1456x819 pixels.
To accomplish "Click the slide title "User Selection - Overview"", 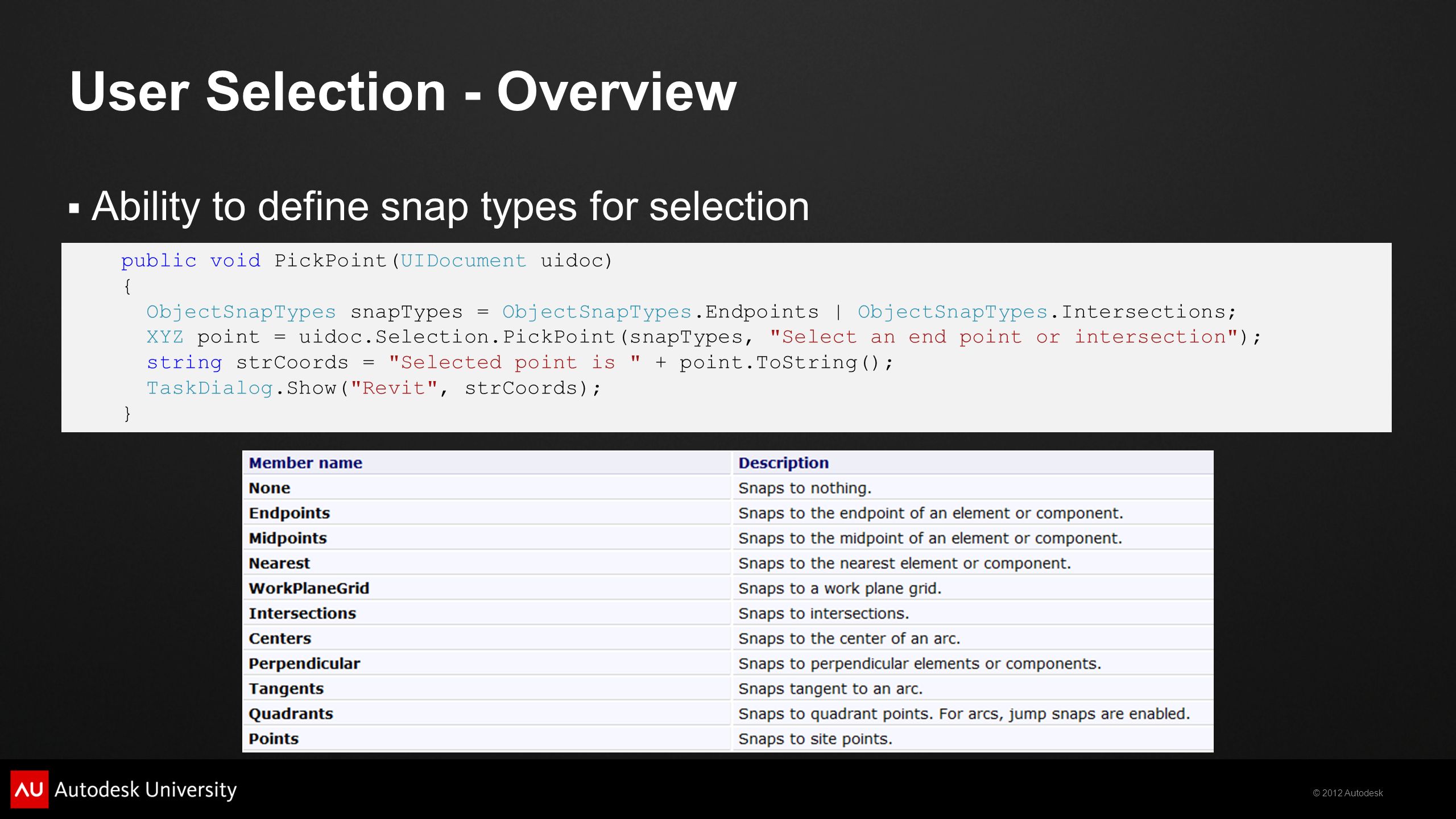I will (x=403, y=92).
